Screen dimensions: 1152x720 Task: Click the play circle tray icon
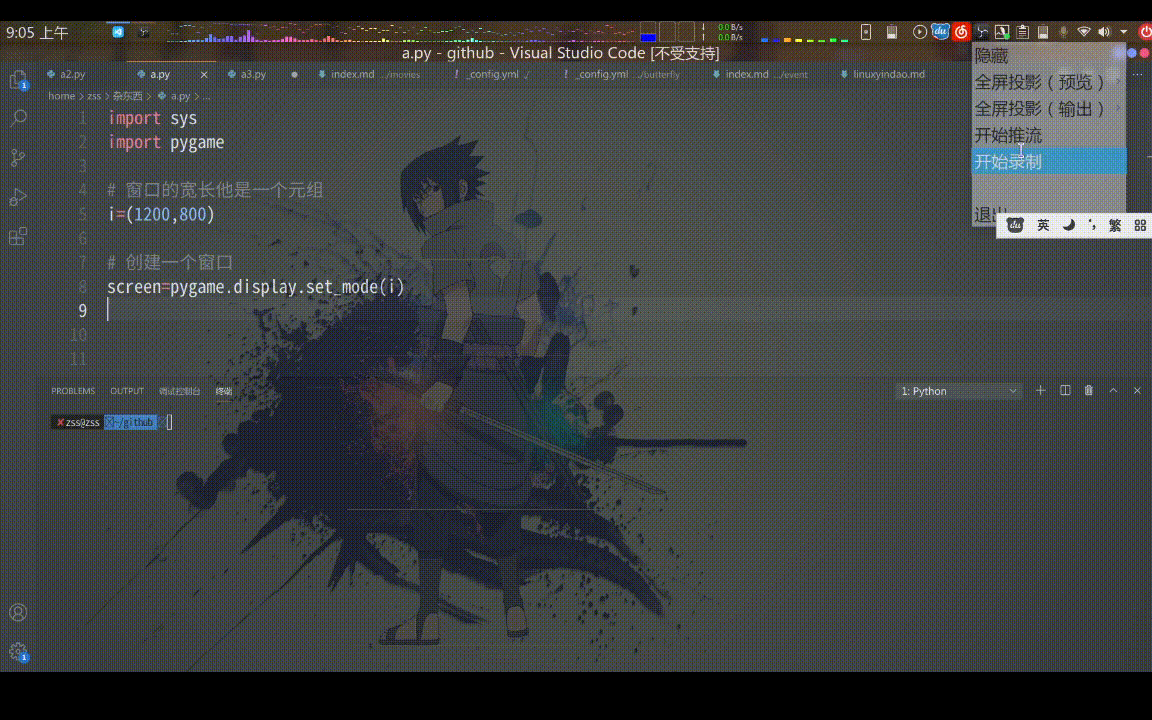pos(920,32)
